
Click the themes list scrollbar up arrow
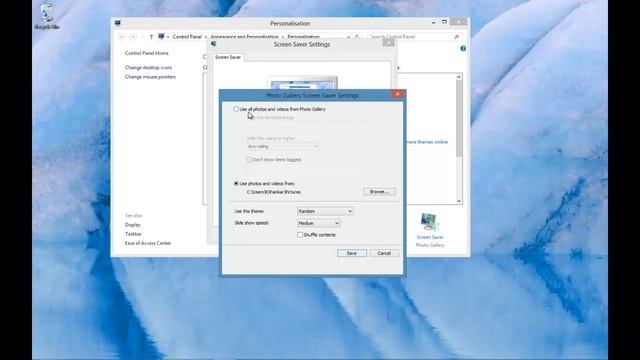[459, 77]
